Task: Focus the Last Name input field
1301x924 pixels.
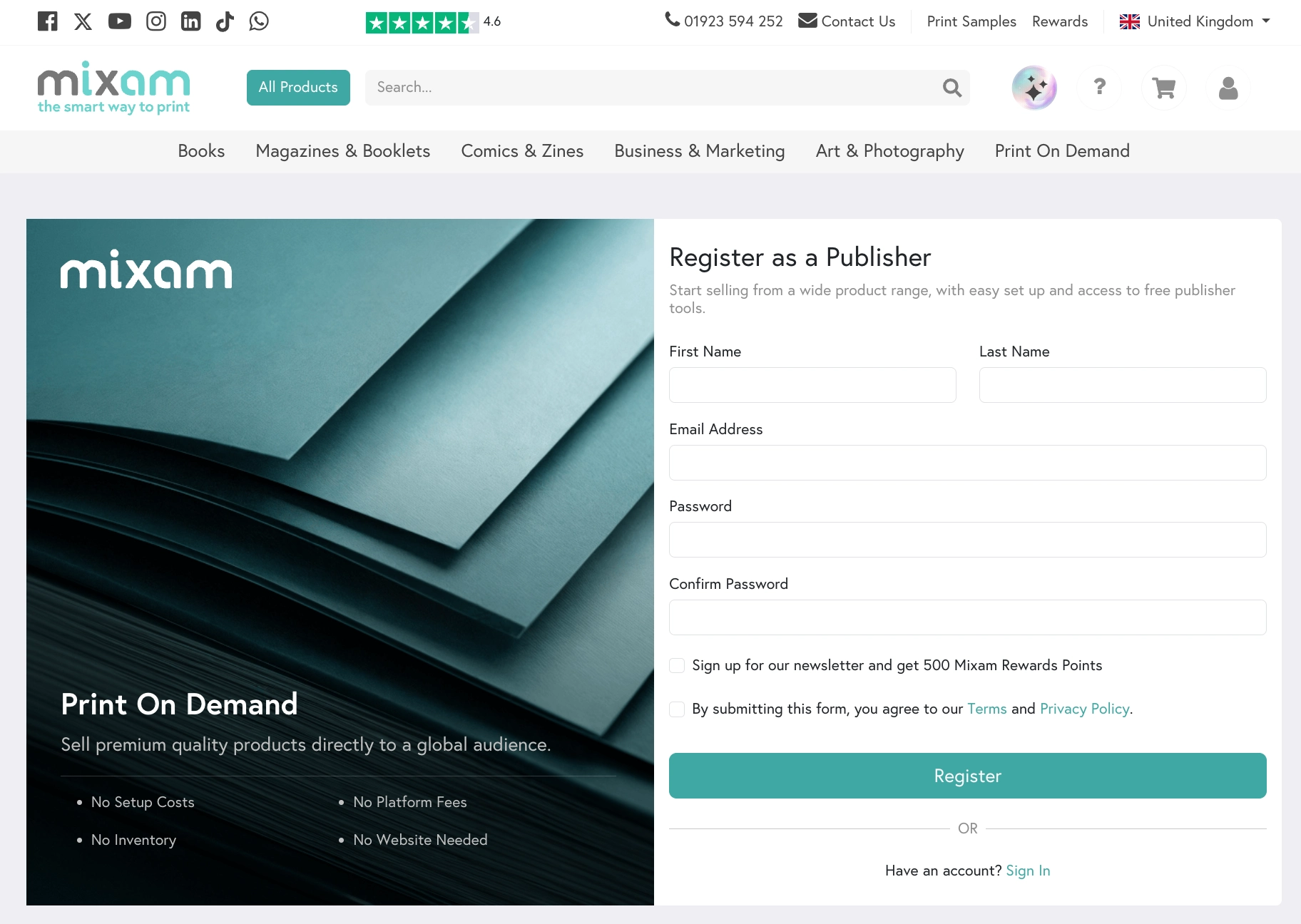Action: coord(1123,385)
